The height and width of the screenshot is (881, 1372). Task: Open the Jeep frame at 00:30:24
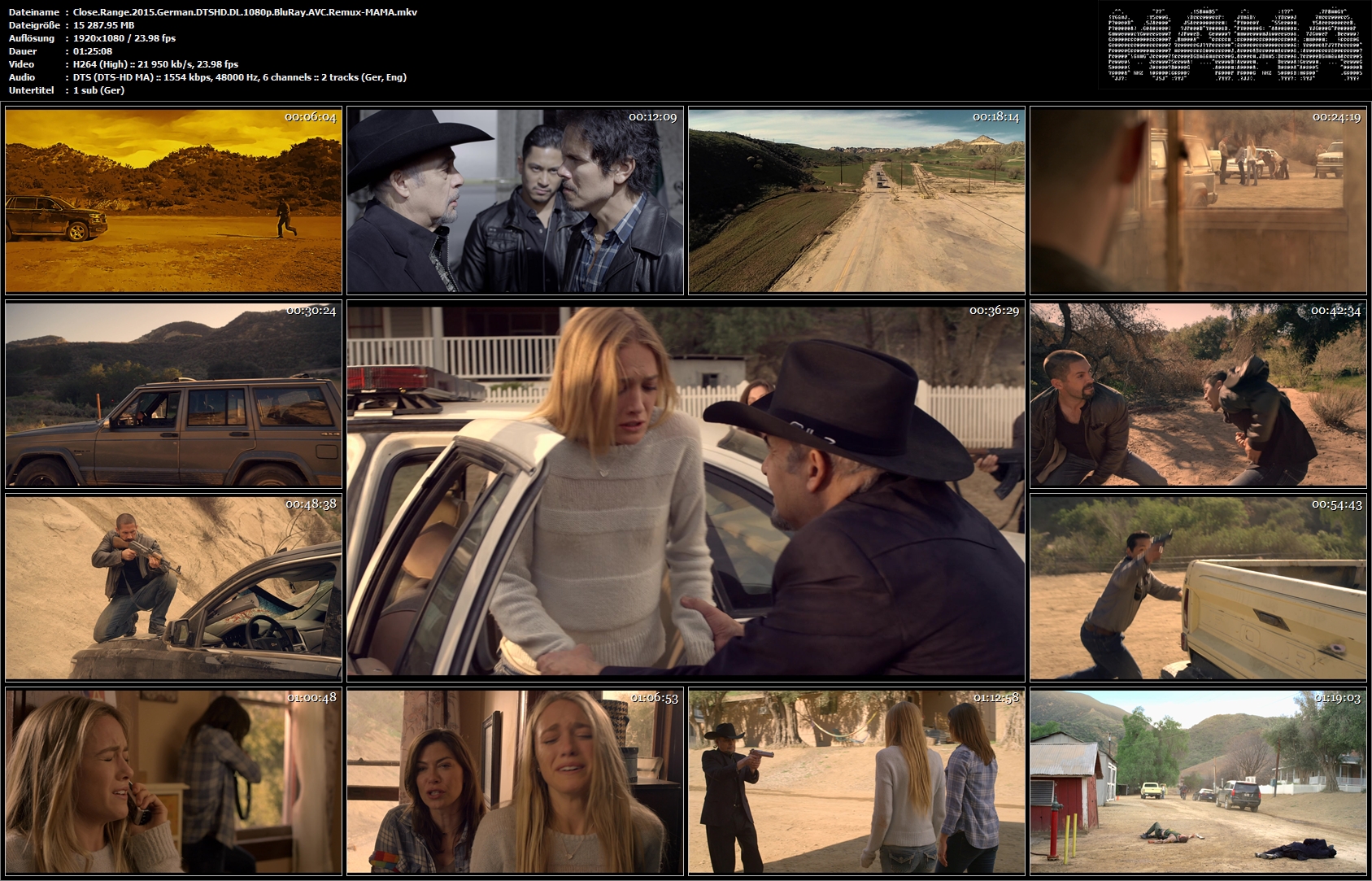[x=173, y=395]
